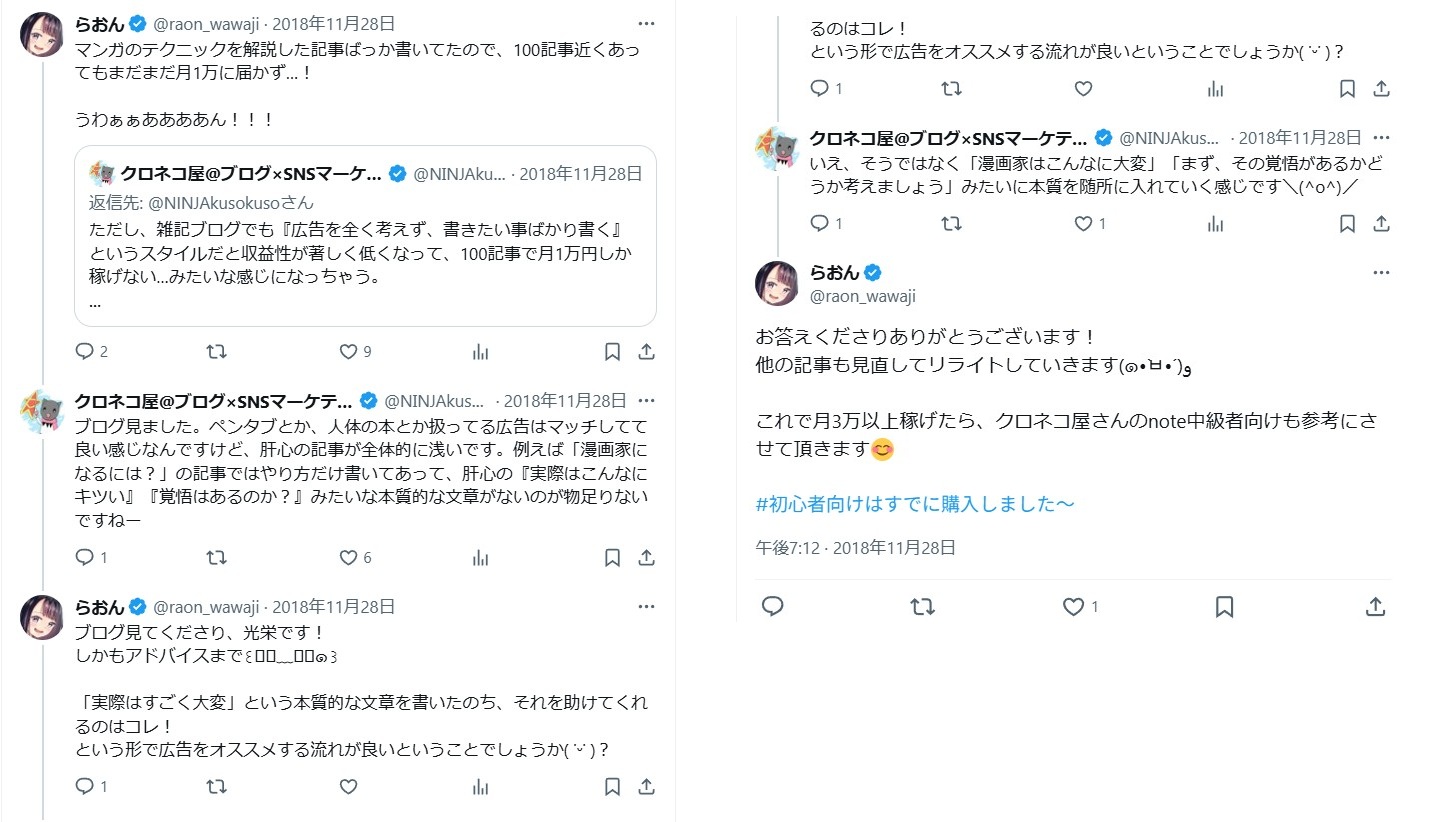
Task: Share the top tweet with 9 likes
Action: [x=646, y=352]
